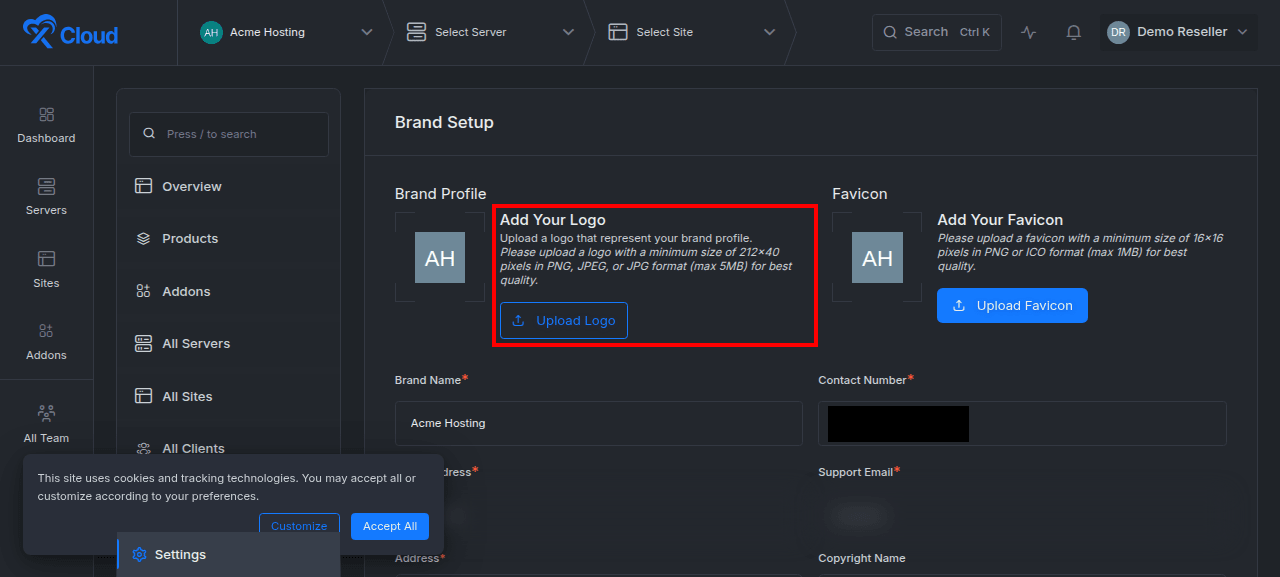
Task: Open Settings in the reseller menu
Action: [x=229, y=555]
